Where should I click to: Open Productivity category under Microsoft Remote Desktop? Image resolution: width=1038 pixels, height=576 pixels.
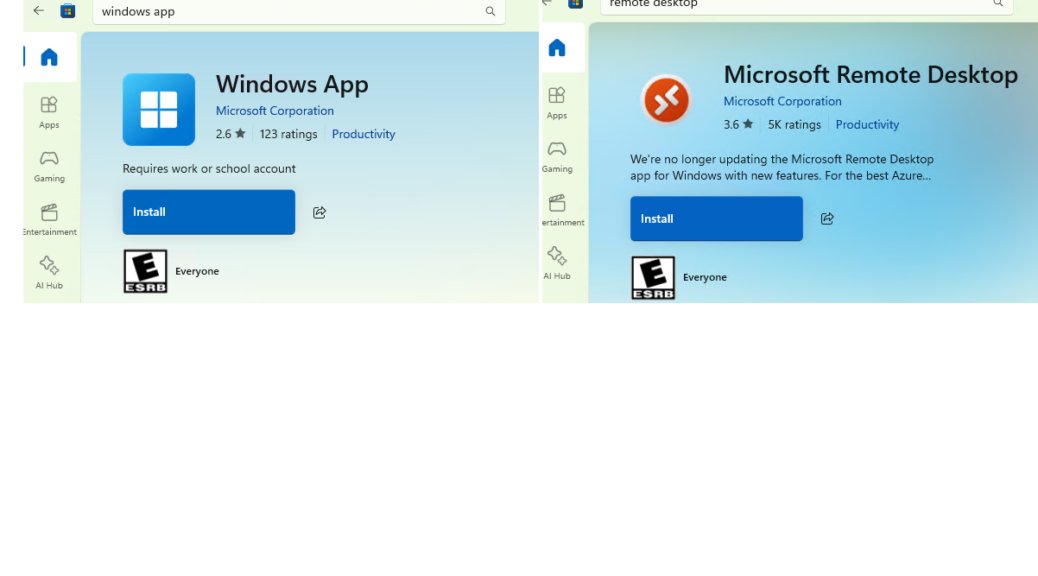pyautogui.click(x=867, y=124)
